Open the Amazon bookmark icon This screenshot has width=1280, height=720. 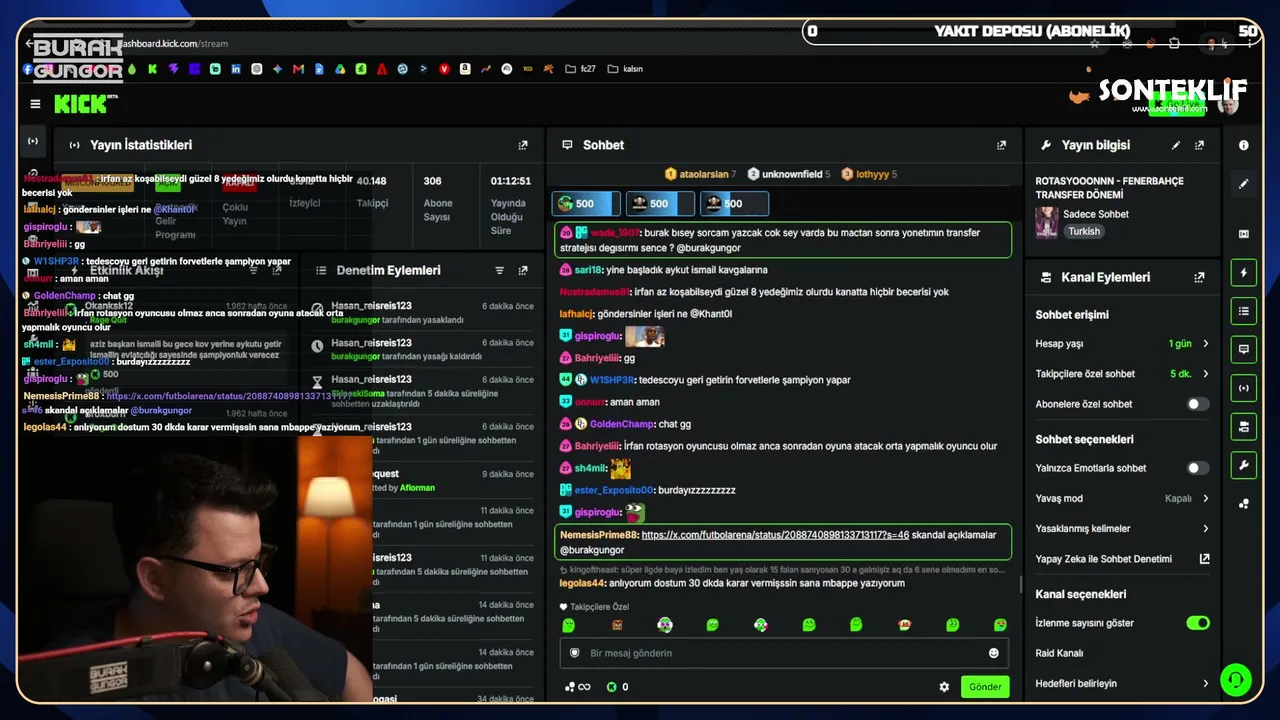(465, 69)
